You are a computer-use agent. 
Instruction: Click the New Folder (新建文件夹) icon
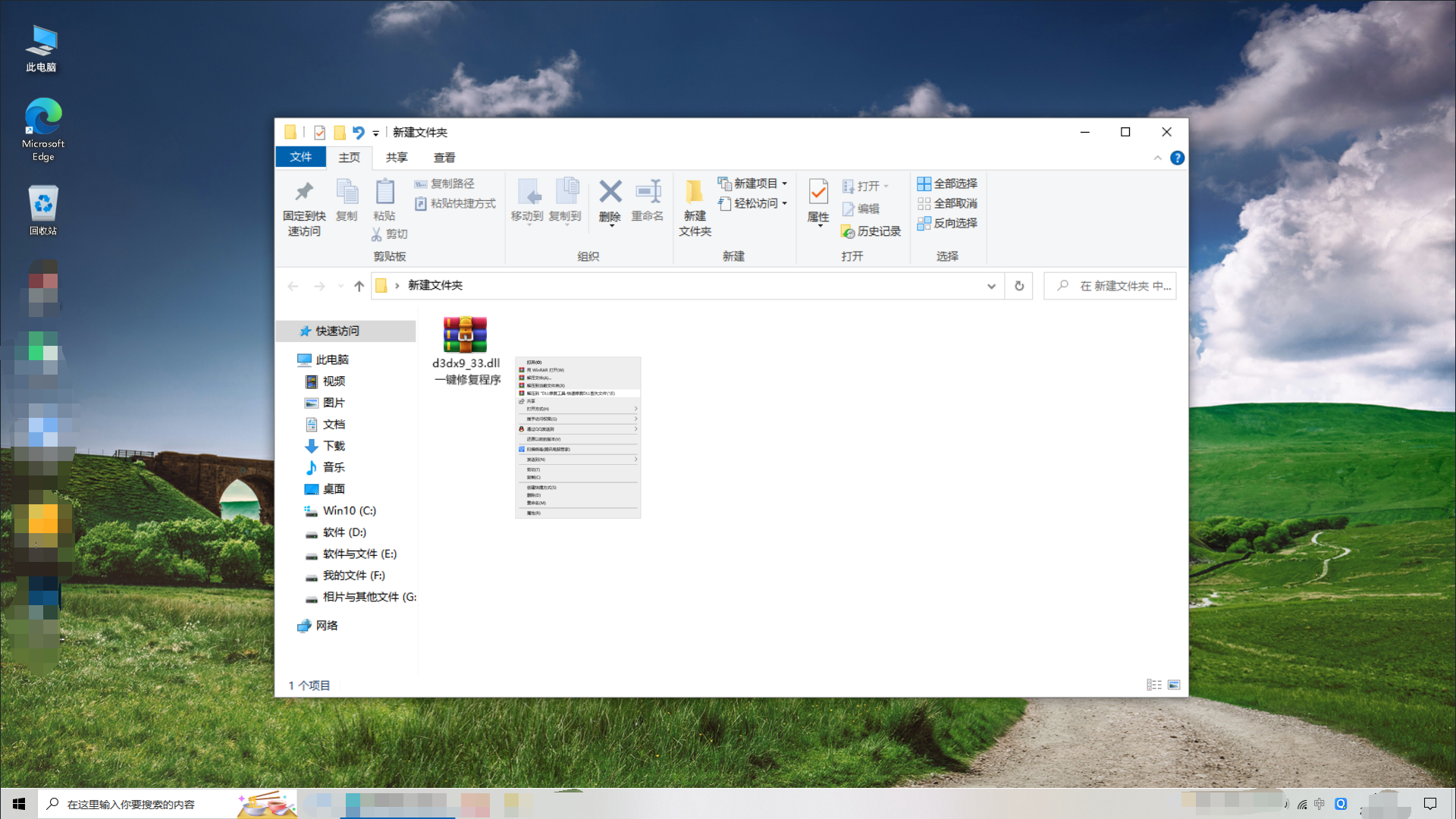[x=694, y=193]
